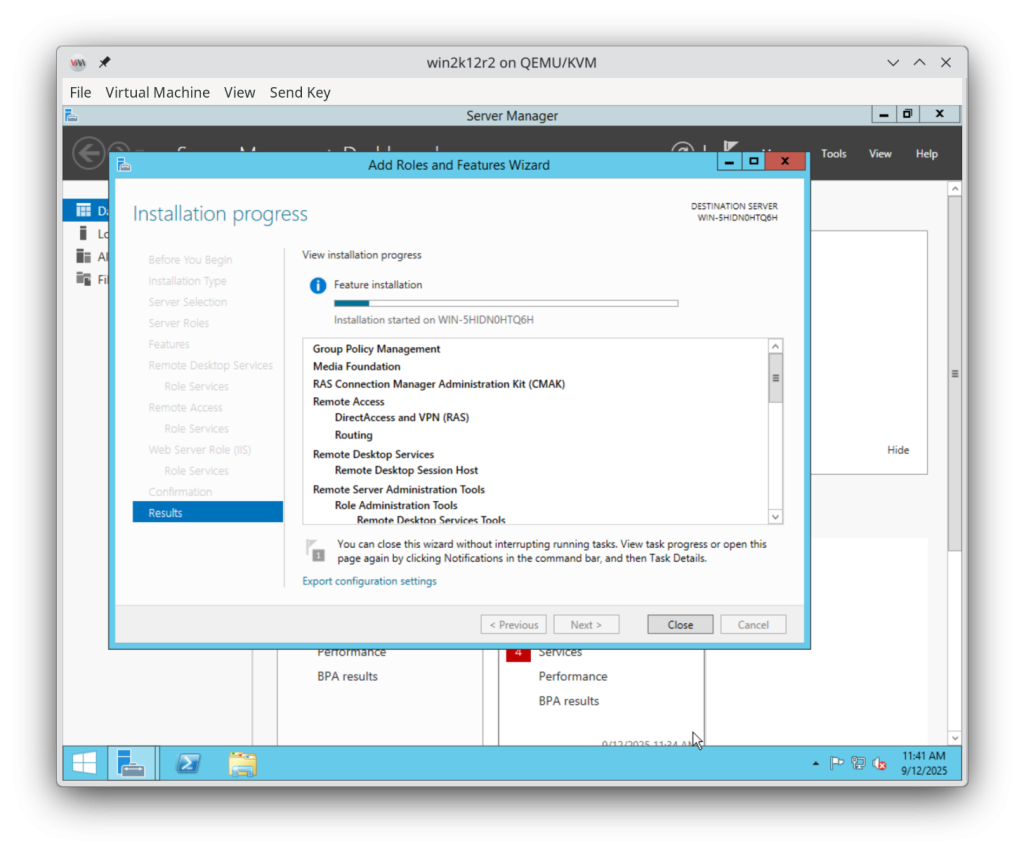1024x853 pixels.
Task: Open the Send Key menu
Action: (300, 92)
